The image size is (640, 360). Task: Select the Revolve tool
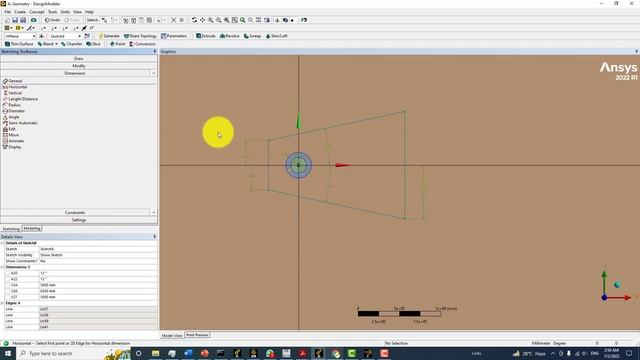coord(230,36)
